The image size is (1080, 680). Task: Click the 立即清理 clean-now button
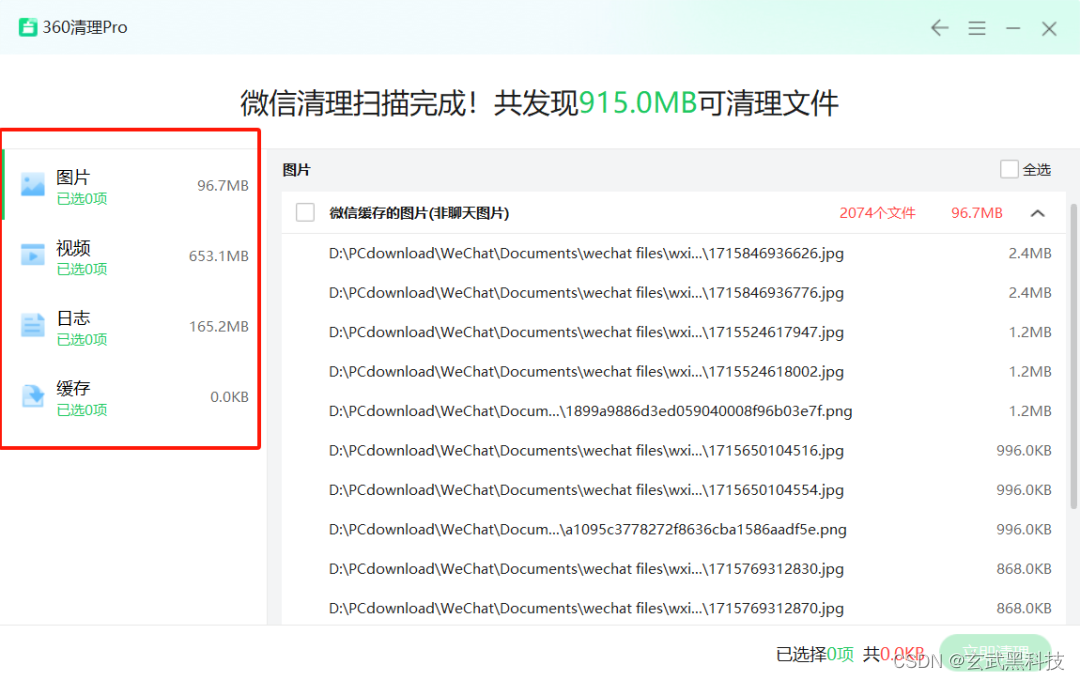tap(995, 652)
